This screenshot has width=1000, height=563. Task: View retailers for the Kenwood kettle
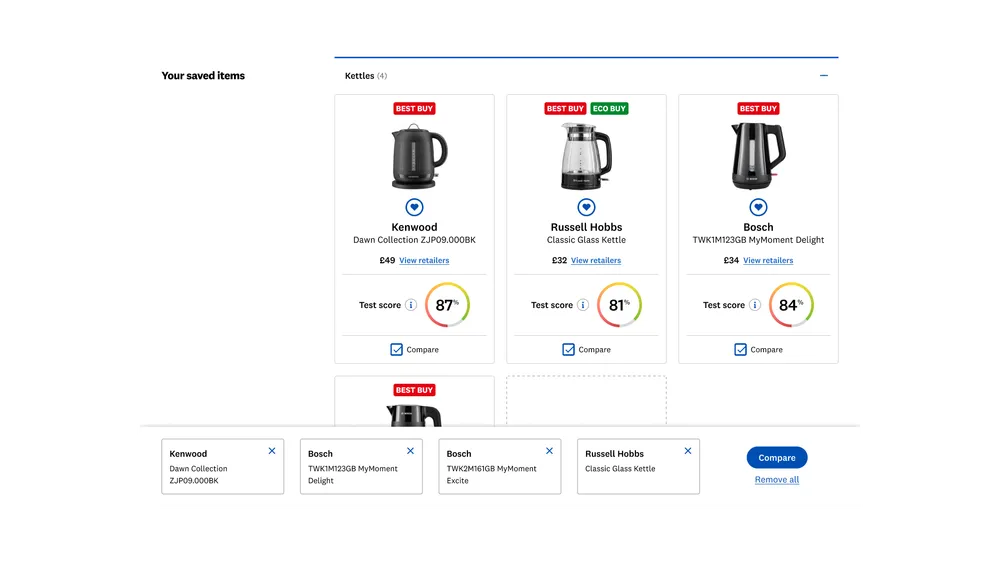click(424, 261)
